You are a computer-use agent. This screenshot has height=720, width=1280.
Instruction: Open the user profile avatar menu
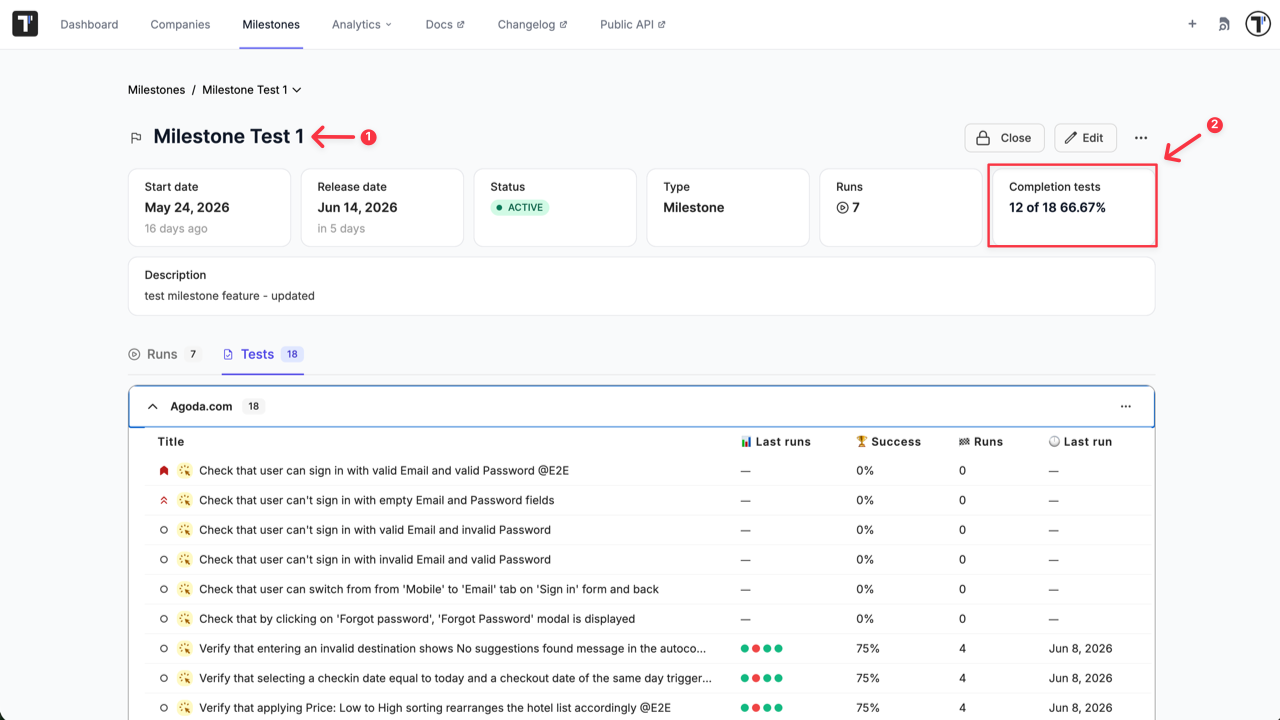coord(1257,24)
